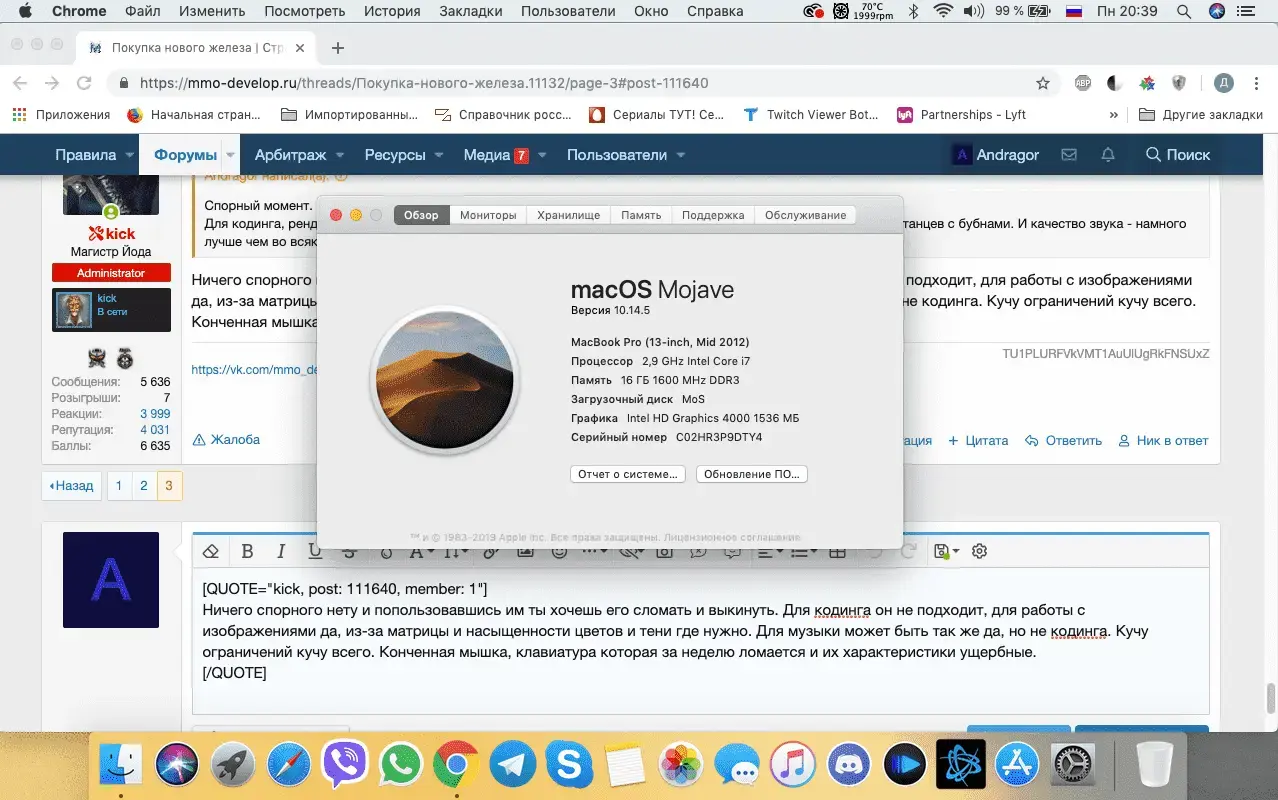The image size is (1278, 800).
Task: Click the Spotlight search icon in menu bar
Action: click(1184, 11)
